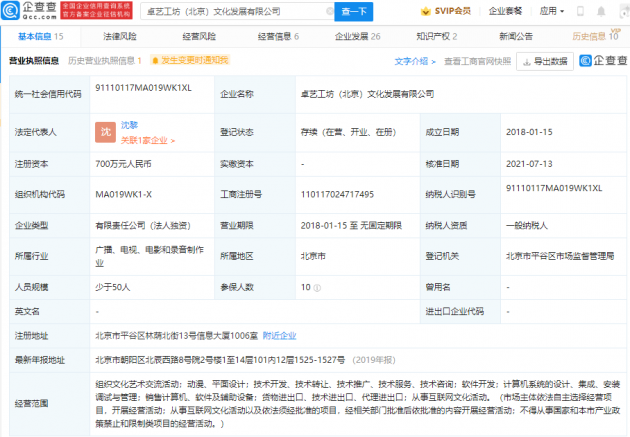Image resolution: width=630 pixels, height=437 pixels.
Task: Click 查看工商官网快照 link
Action: (x=477, y=61)
